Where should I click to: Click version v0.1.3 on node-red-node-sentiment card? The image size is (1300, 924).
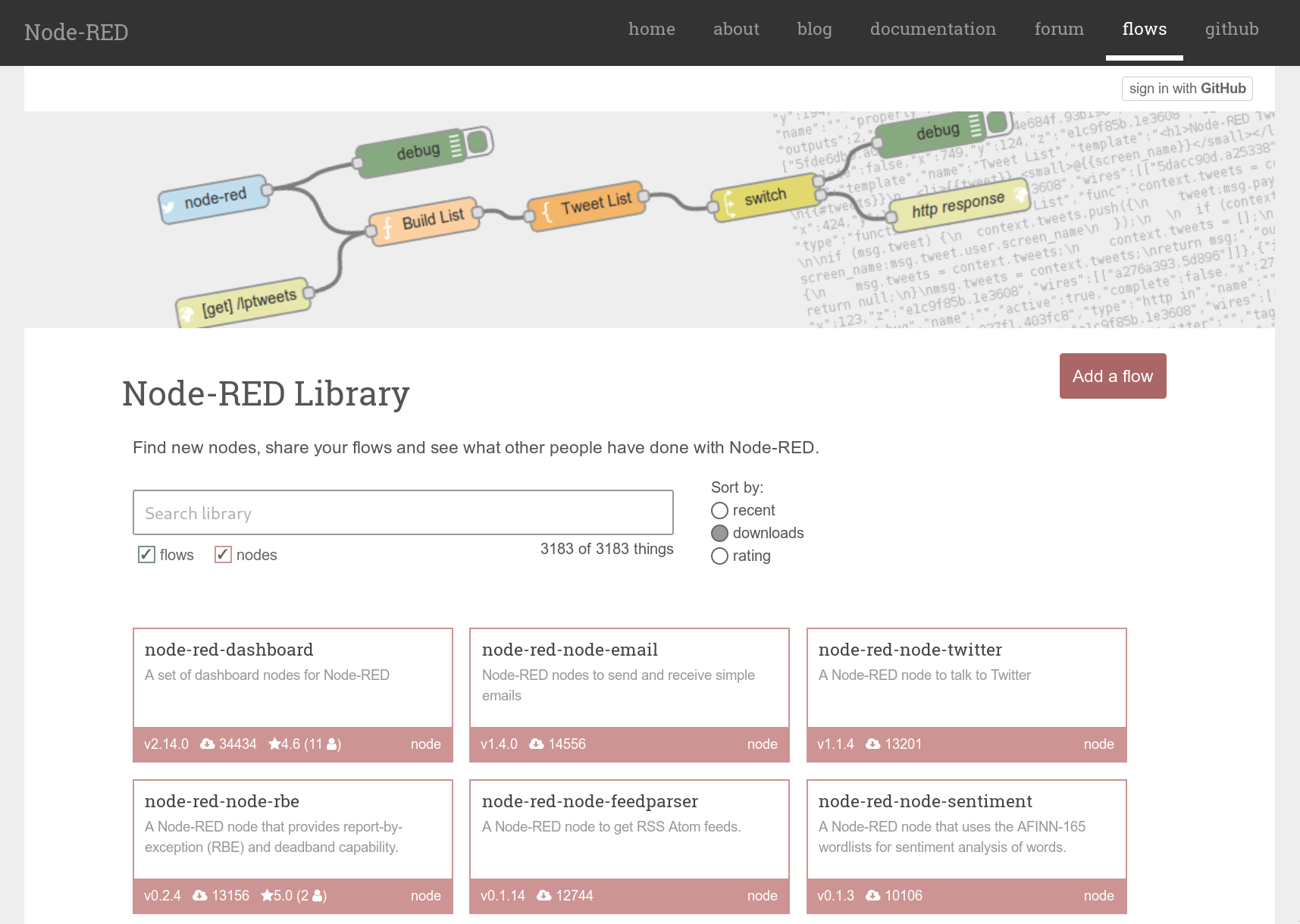coord(835,896)
